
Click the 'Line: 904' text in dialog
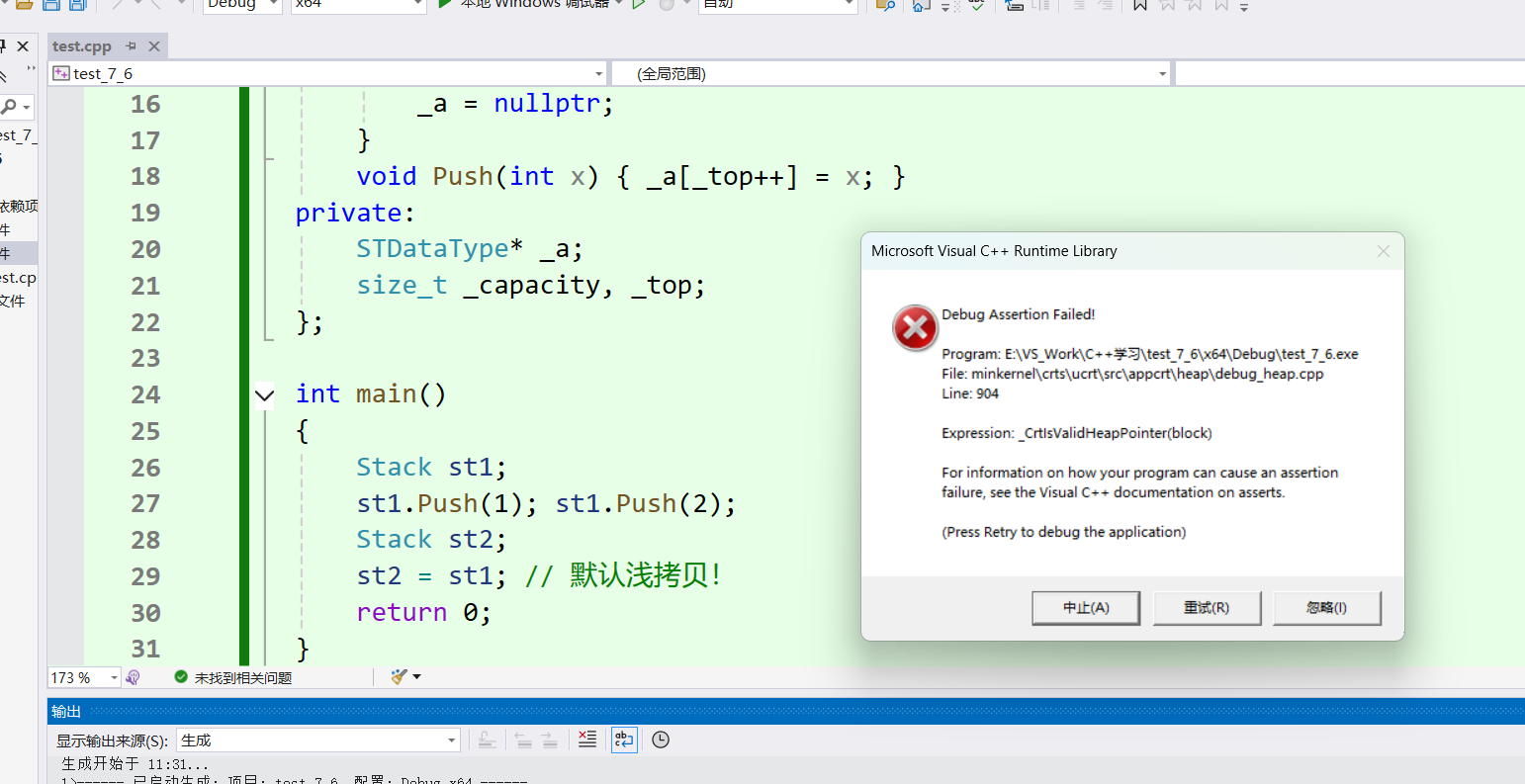point(970,393)
